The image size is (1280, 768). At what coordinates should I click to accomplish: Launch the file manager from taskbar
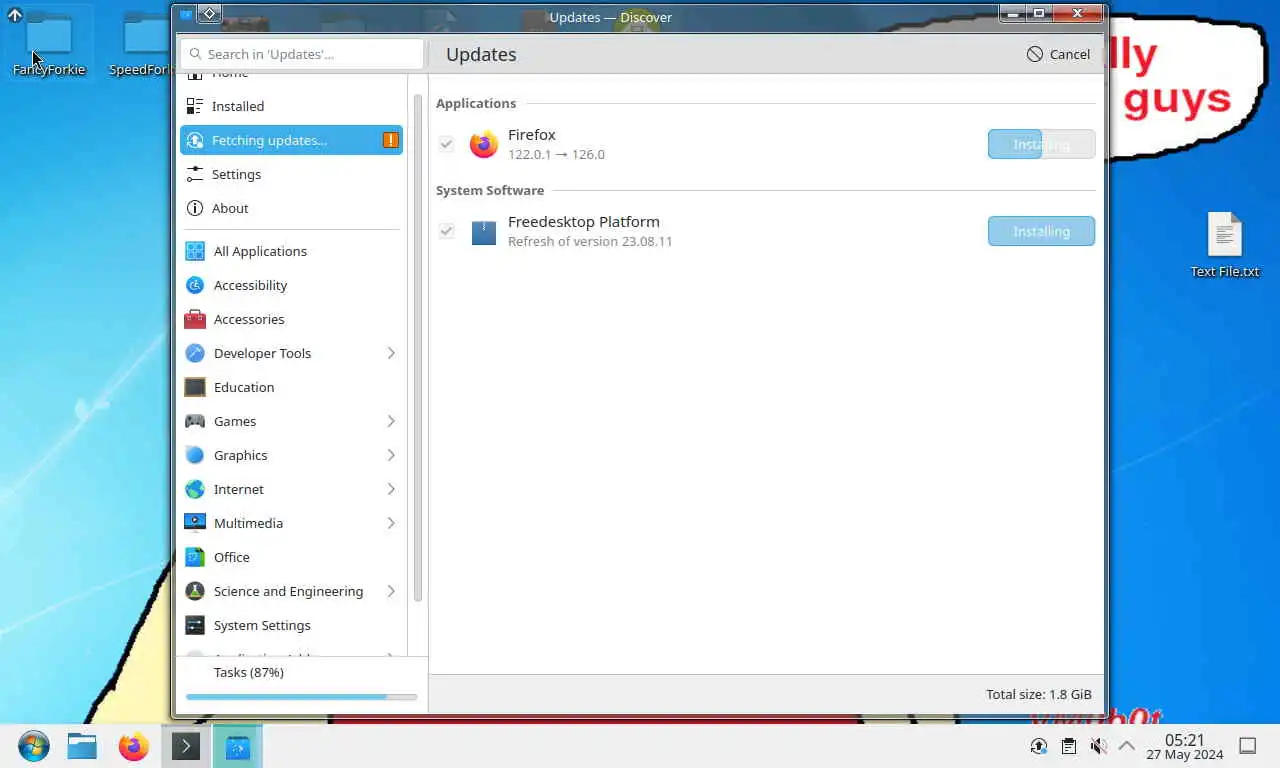[x=82, y=746]
